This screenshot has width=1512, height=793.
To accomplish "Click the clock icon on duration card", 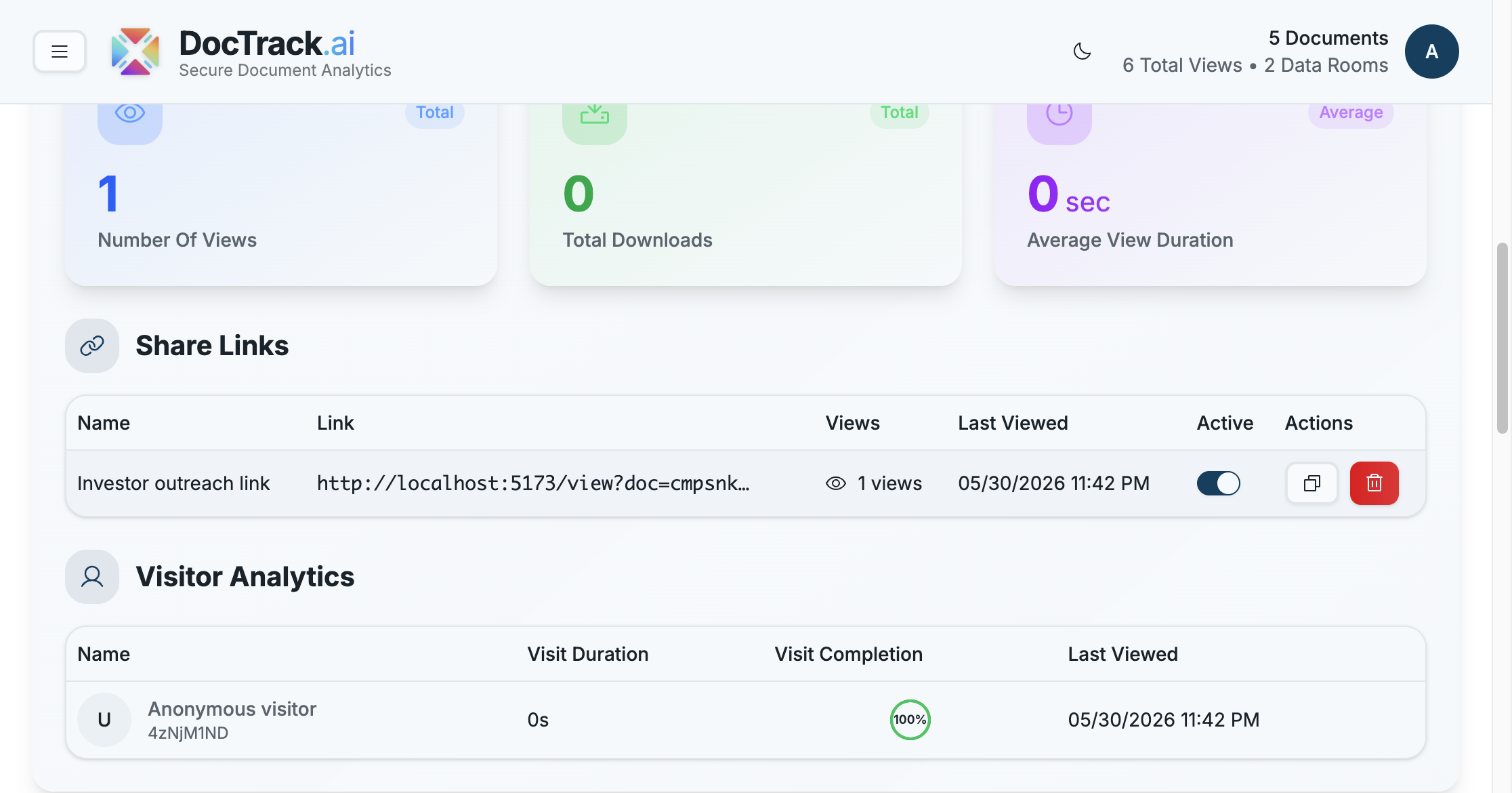I will [1059, 115].
